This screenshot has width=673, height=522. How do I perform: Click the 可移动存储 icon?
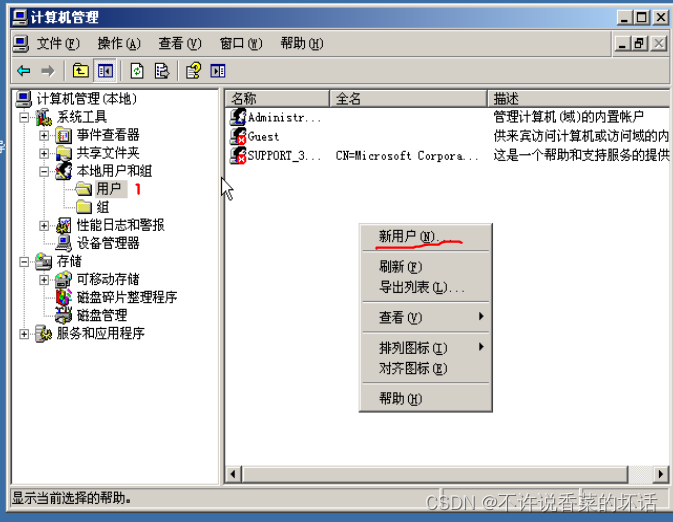(64, 279)
